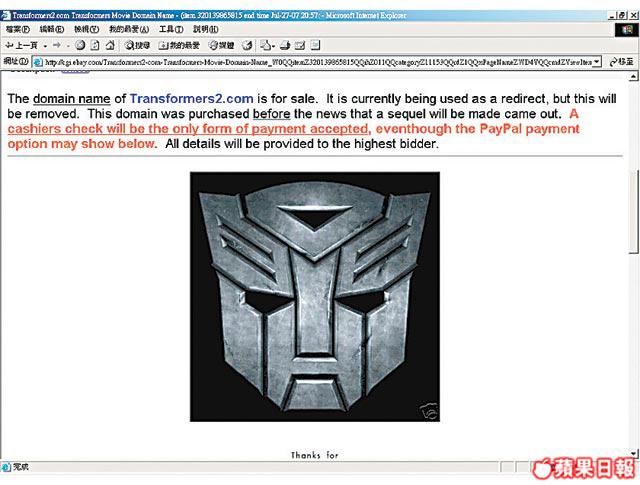The height and width of the screenshot is (485, 640).
Task: Click the 網址(D) address label
Action: pos(16,62)
